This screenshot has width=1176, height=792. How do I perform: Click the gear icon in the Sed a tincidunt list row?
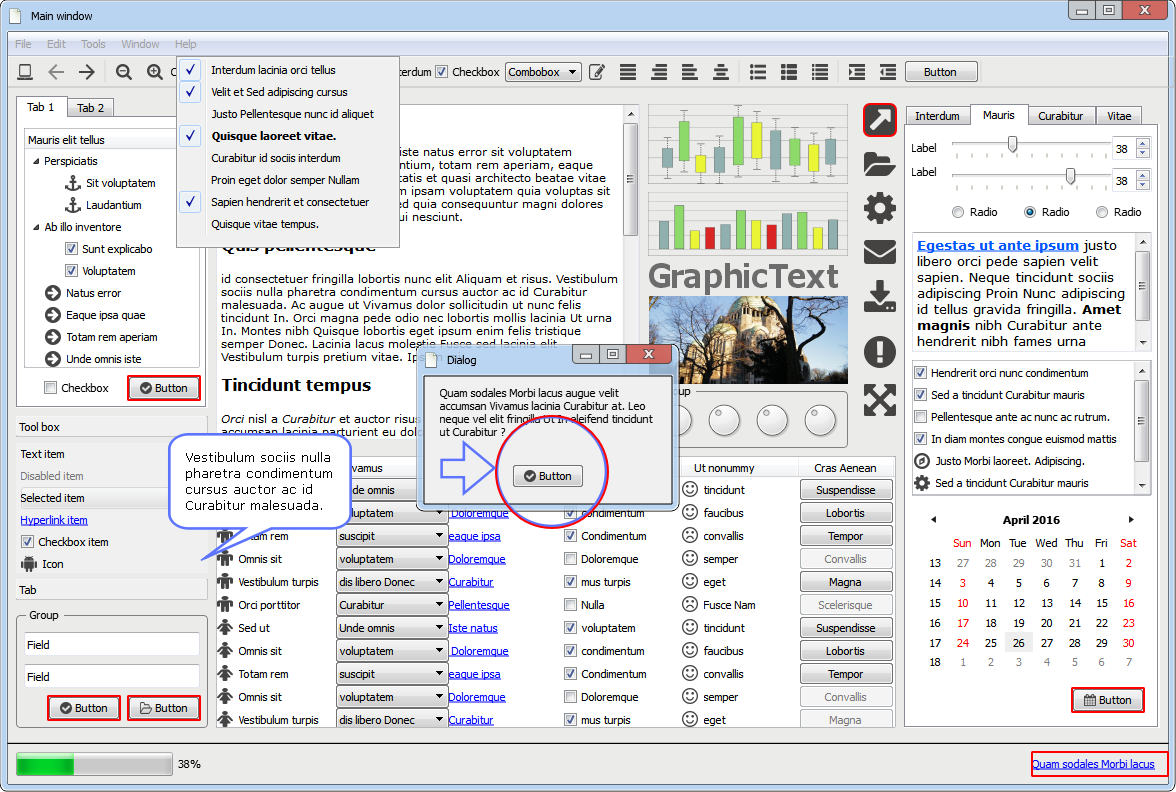[922, 483]
